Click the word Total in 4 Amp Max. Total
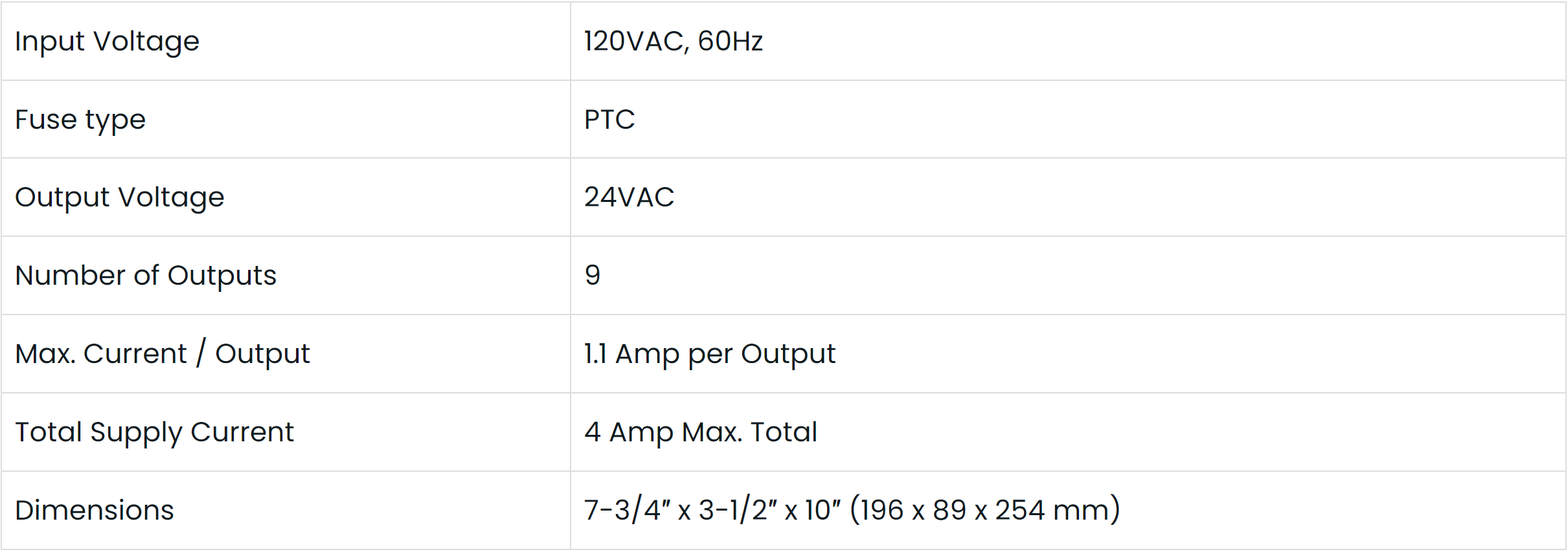The height and width of the screenshot is (552, 1568). tap(784, 432)
